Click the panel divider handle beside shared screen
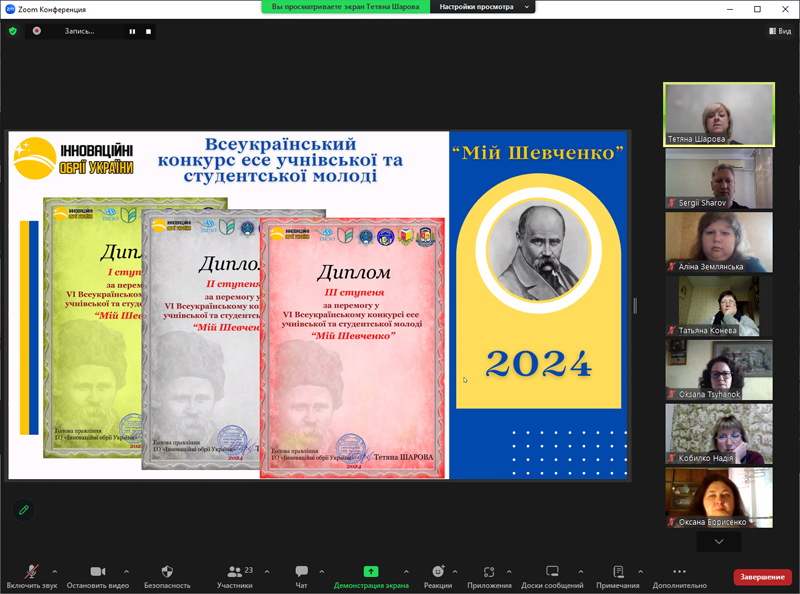800x594 pixels. click(635, 306)
